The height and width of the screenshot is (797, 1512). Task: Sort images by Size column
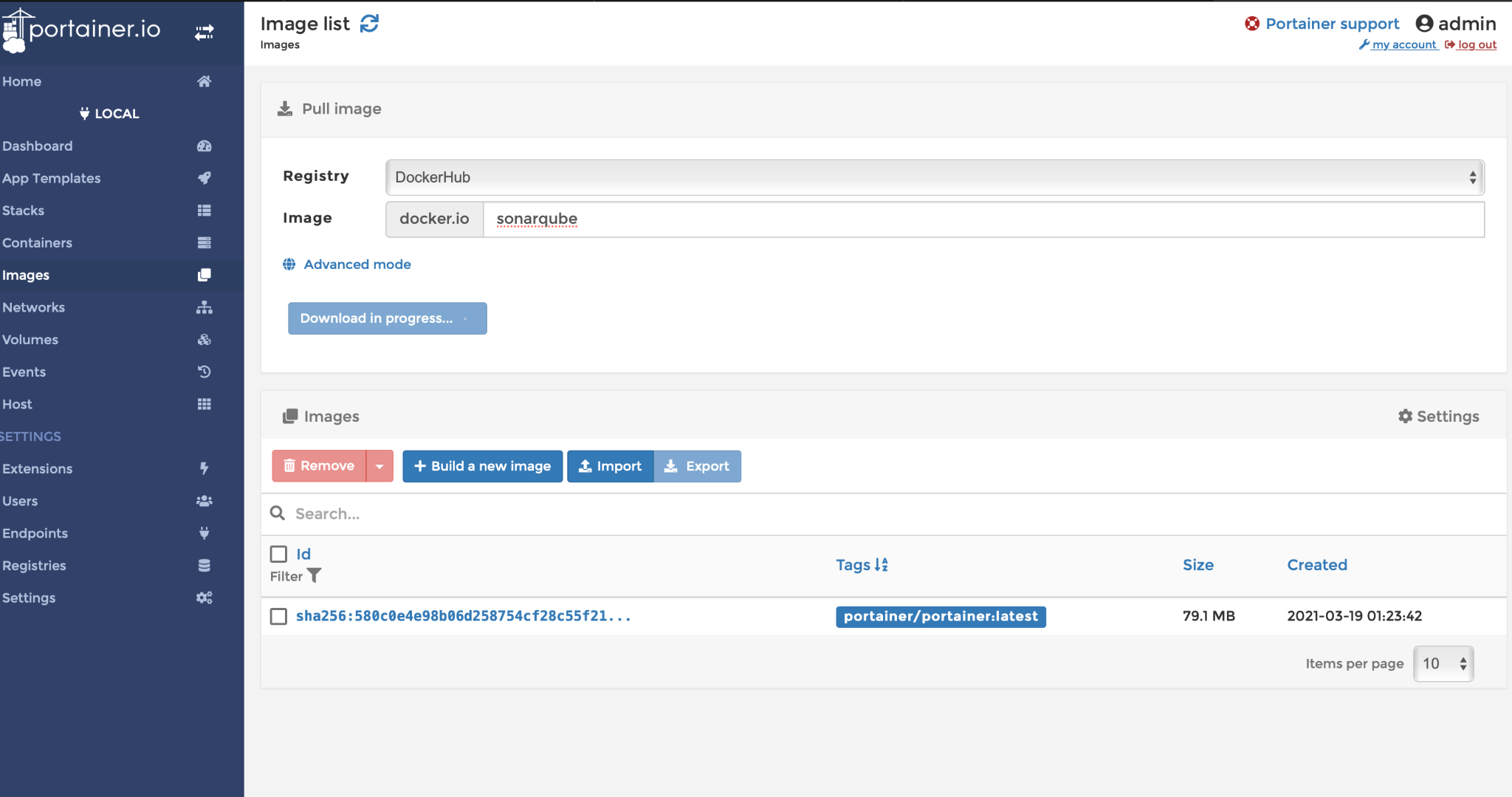click(x=1198, y=565)
